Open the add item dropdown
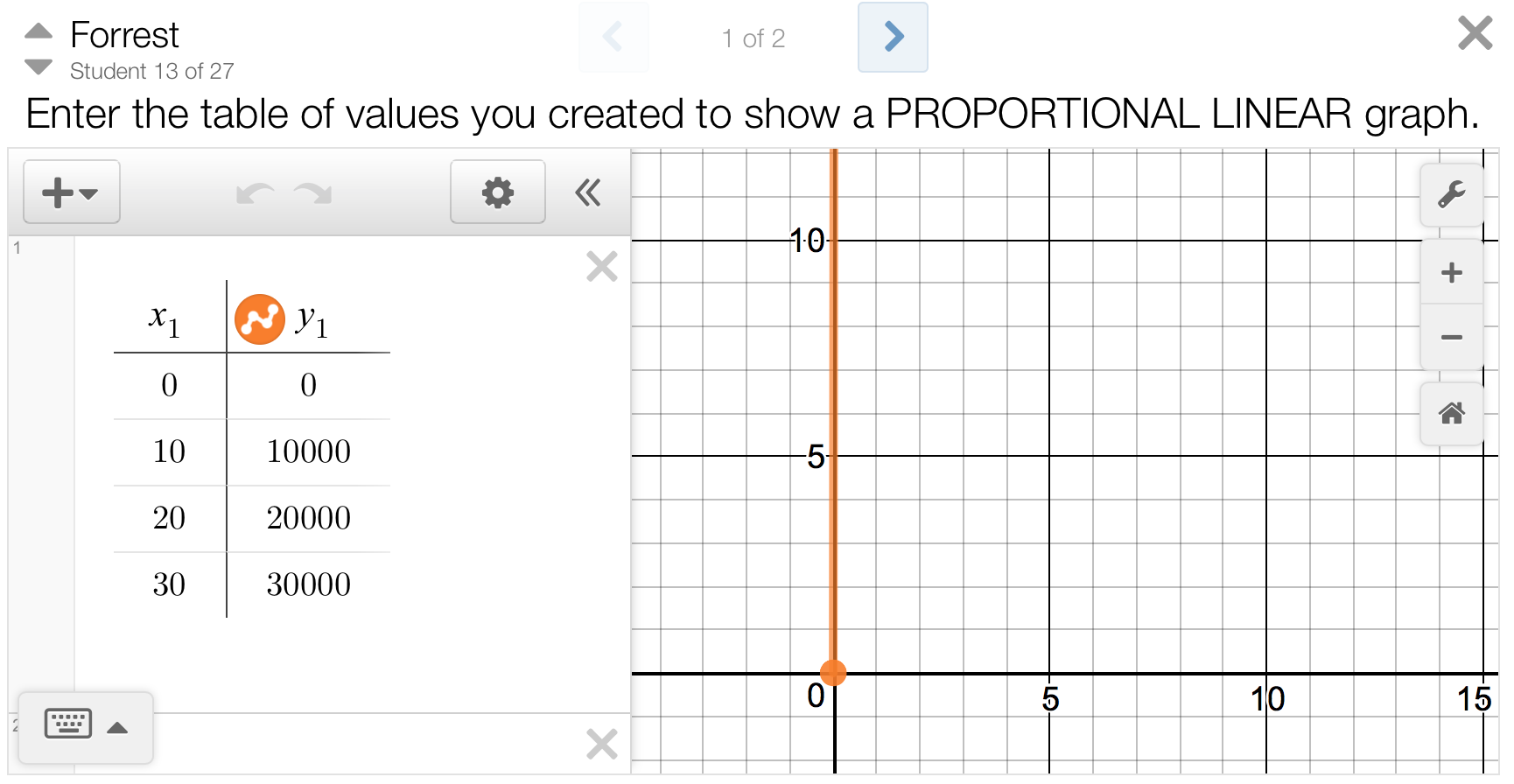The width and height of the screenshot is (1514, 784). pyautogui.click(x=71, y=192)
